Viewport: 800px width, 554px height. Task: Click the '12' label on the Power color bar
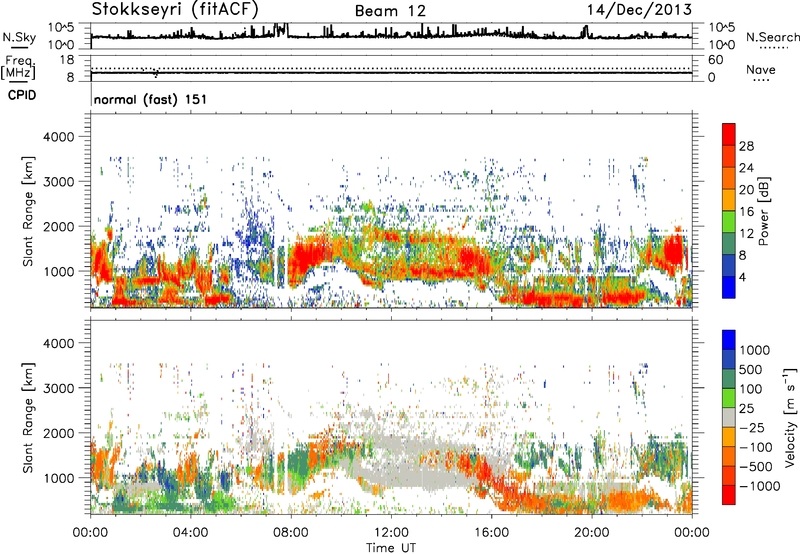(x=746, y=234)
